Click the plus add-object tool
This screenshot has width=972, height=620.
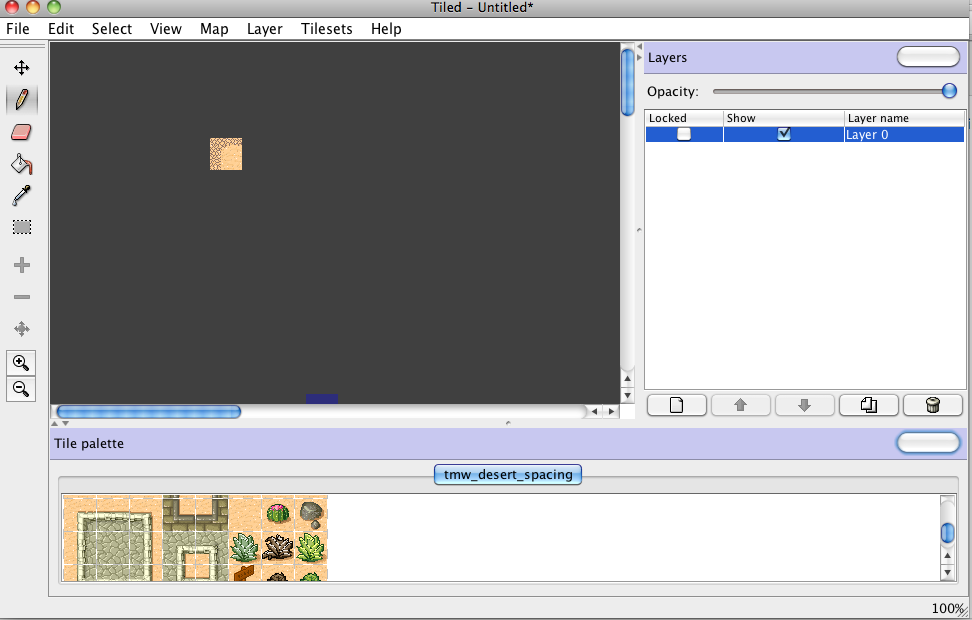click(22, 265)
